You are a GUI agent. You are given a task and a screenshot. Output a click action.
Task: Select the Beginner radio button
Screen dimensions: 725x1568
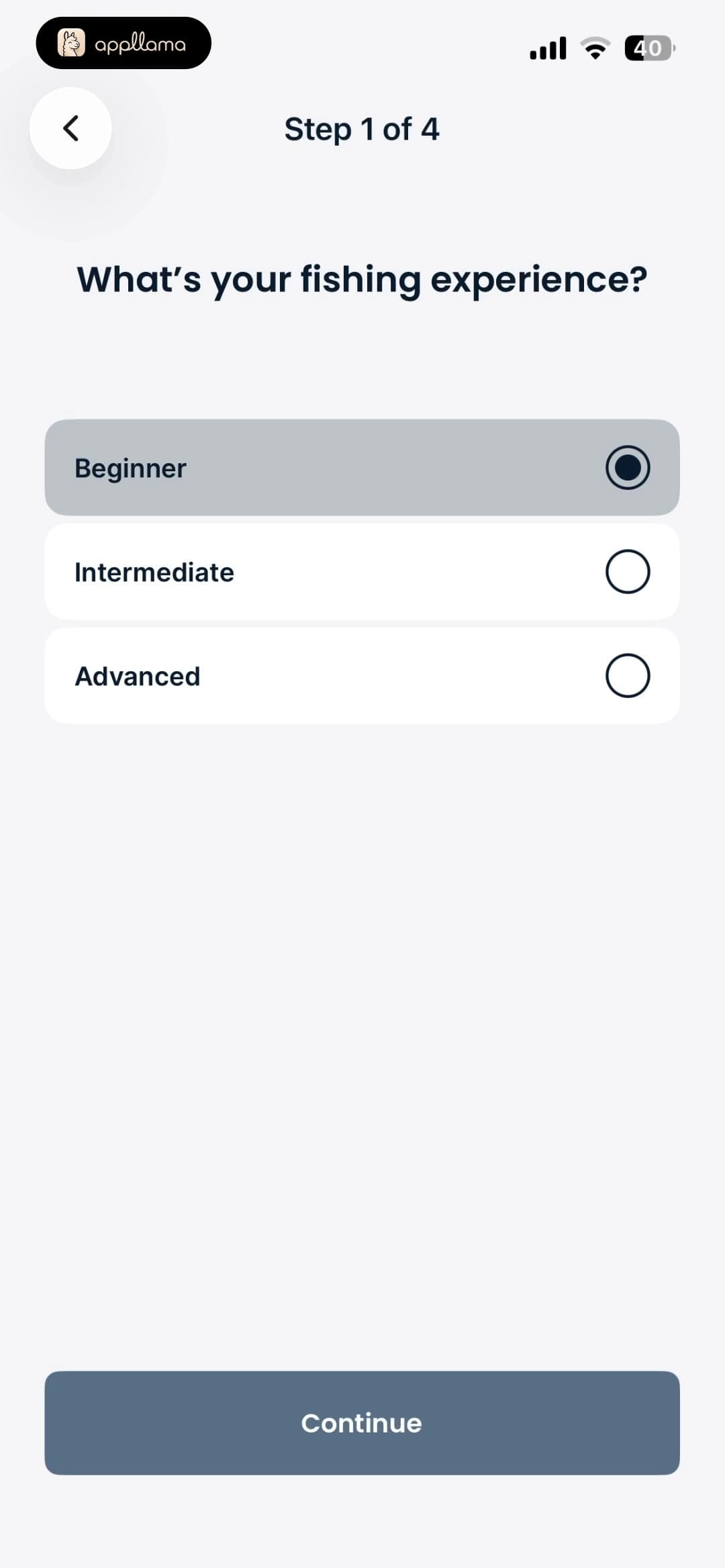tap(628, 467)
